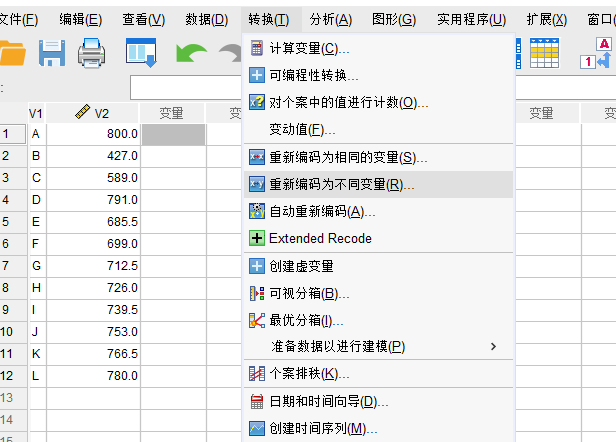Click the icon beside 对个案中的值进行计数
Screen dimensions: 616x442
tap(257, 103)
